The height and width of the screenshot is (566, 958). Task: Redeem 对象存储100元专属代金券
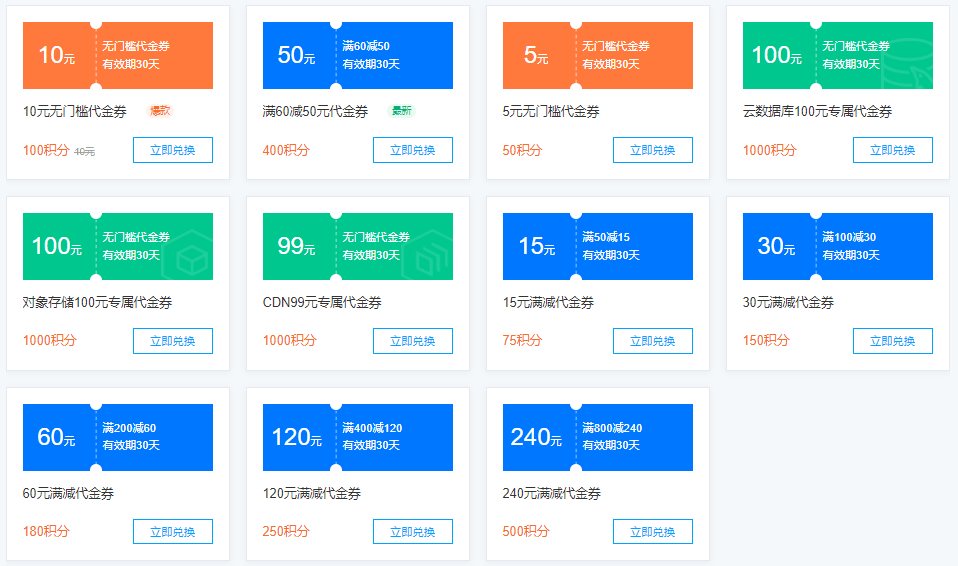pos(173,341)
